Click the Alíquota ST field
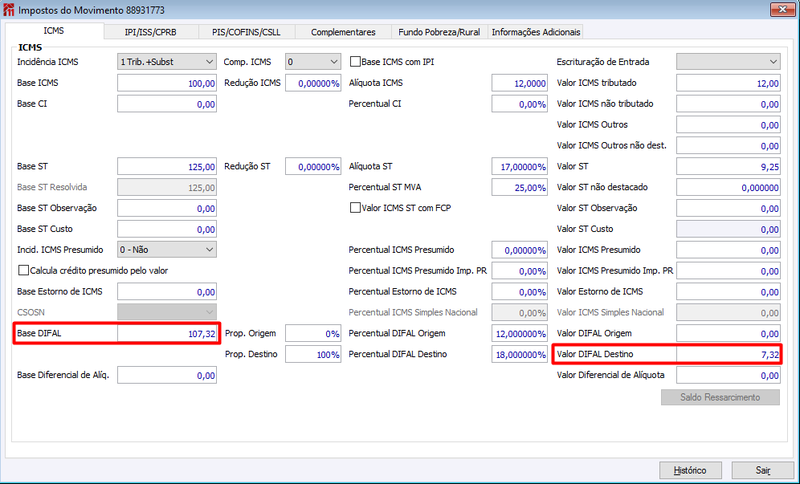Screen dimensions: 800x484 [520, 167]
